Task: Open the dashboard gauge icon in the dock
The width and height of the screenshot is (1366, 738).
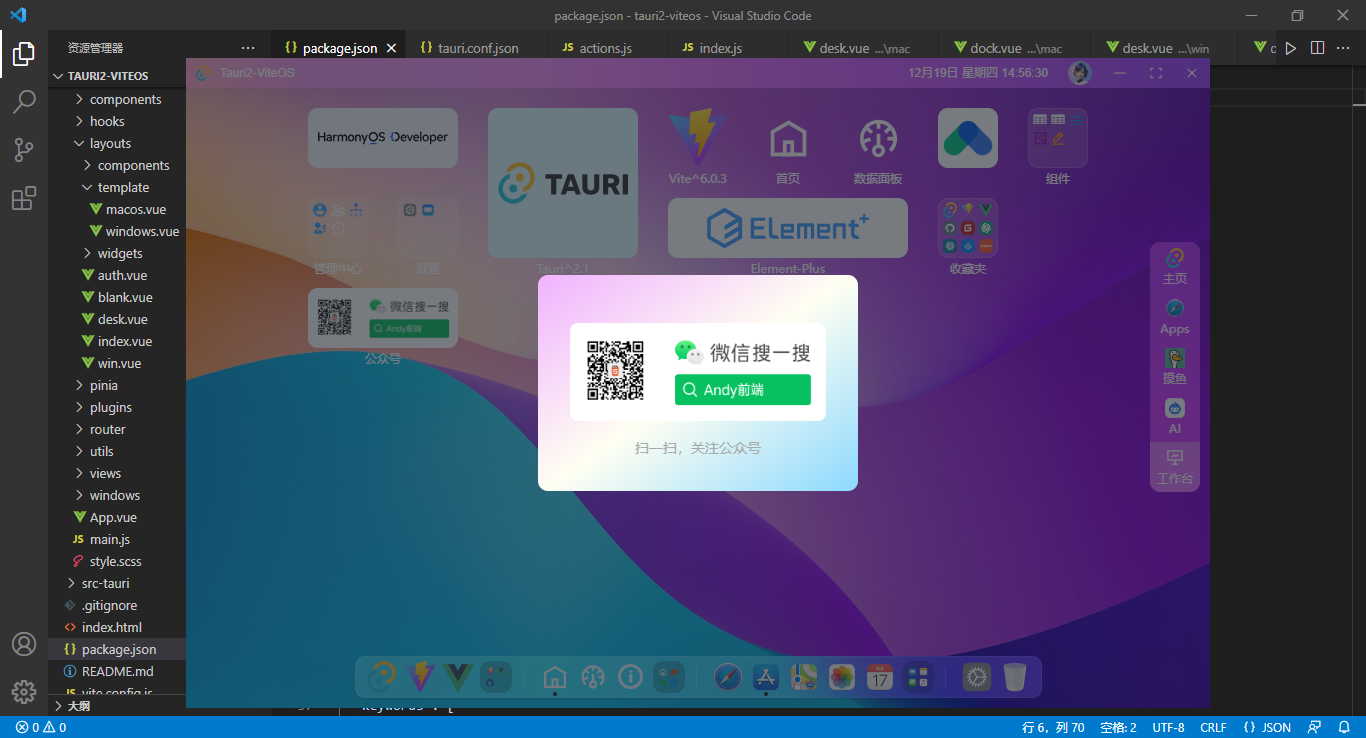Action: tap(593, 677)
